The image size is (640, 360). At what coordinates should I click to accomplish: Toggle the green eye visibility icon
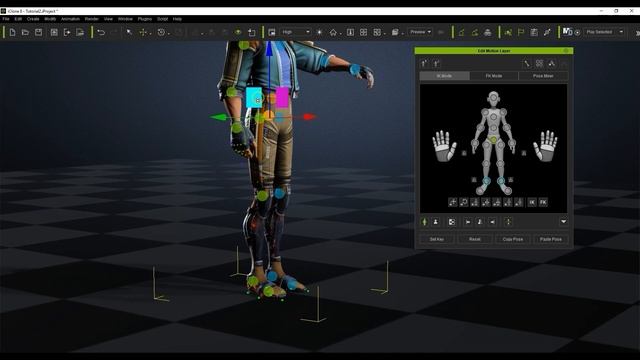pos(238,32)
